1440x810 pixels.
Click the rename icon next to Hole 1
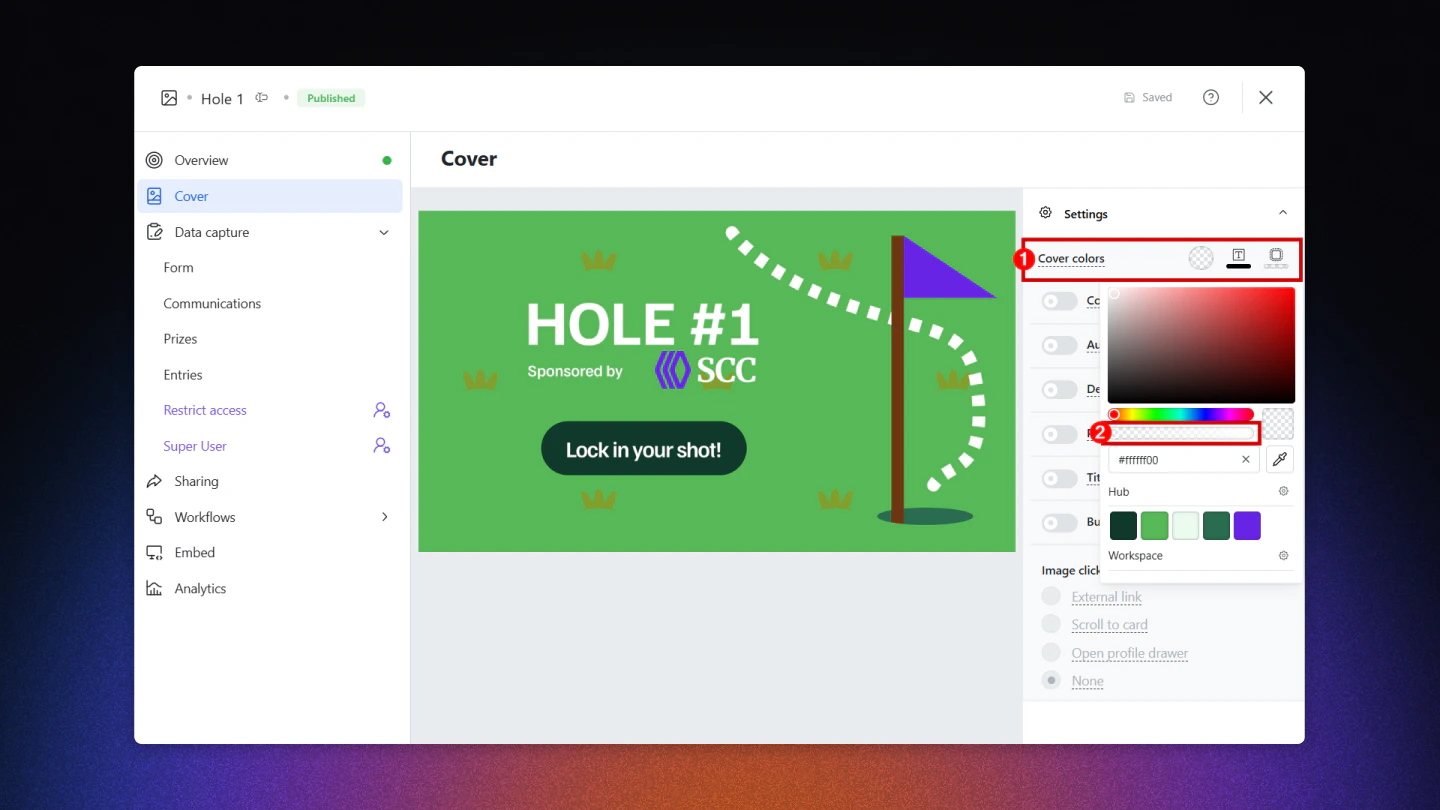tap(262, 98)
